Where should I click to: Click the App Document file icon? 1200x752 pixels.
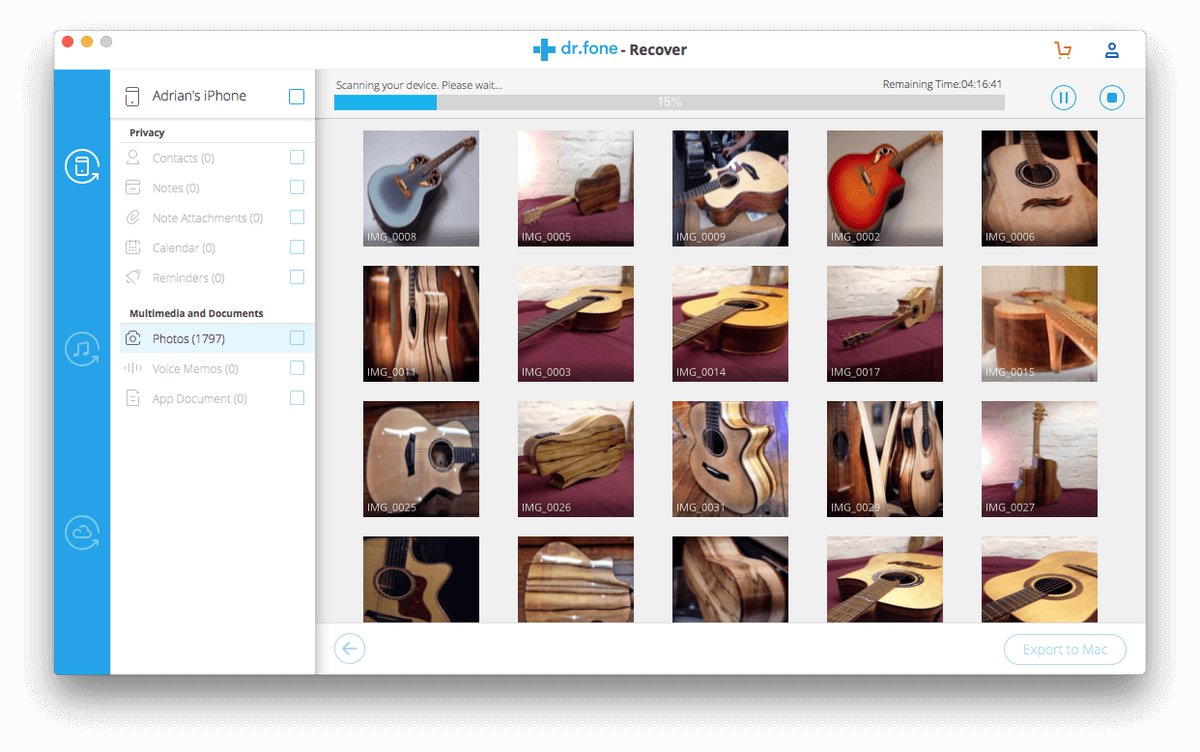click(x=132, y=399)
